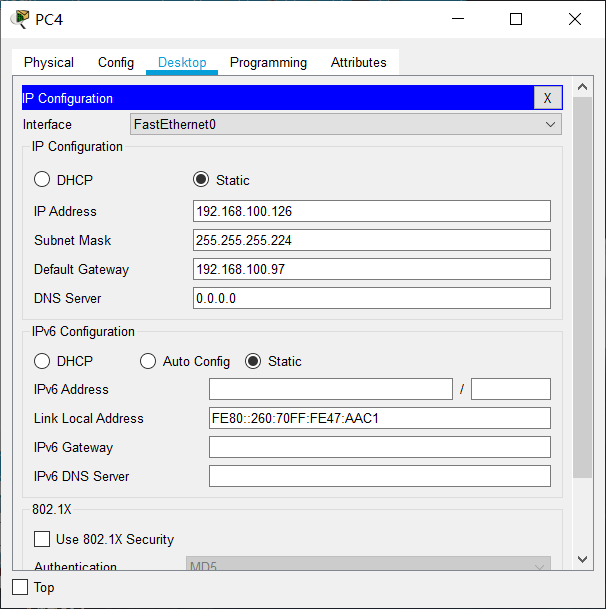Open the Interface FastEthernet0 dropdown

coord(346,124)
